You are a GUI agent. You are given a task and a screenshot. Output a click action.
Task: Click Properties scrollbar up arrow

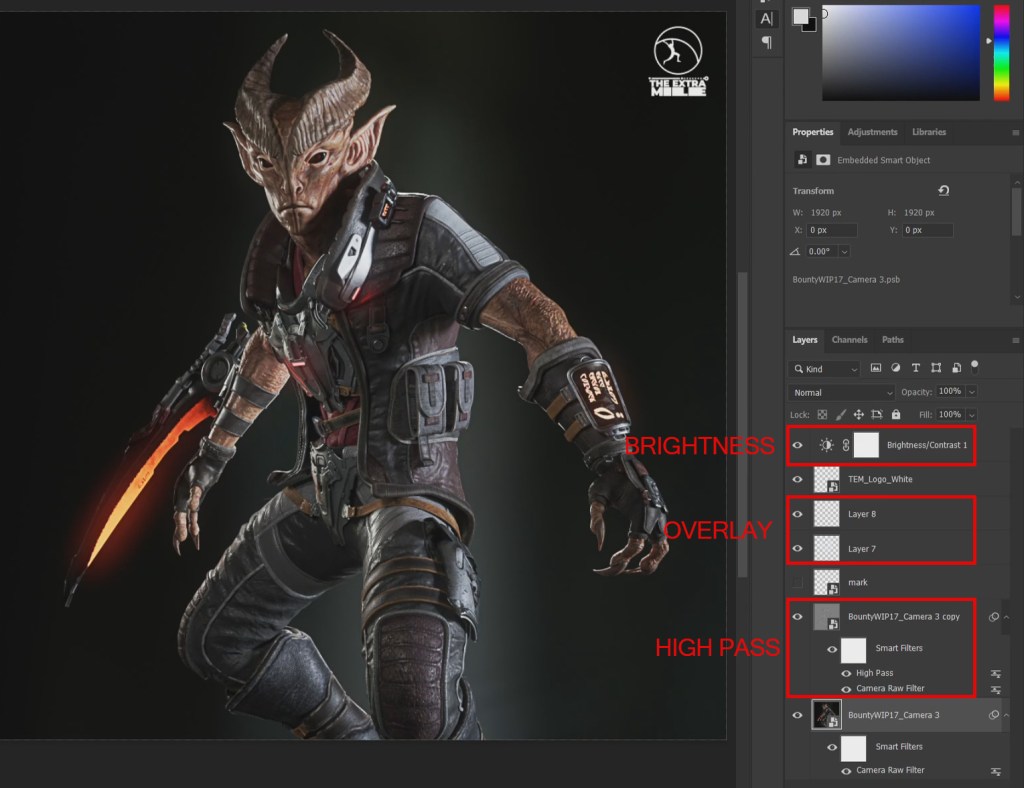tap(1017, 182)
